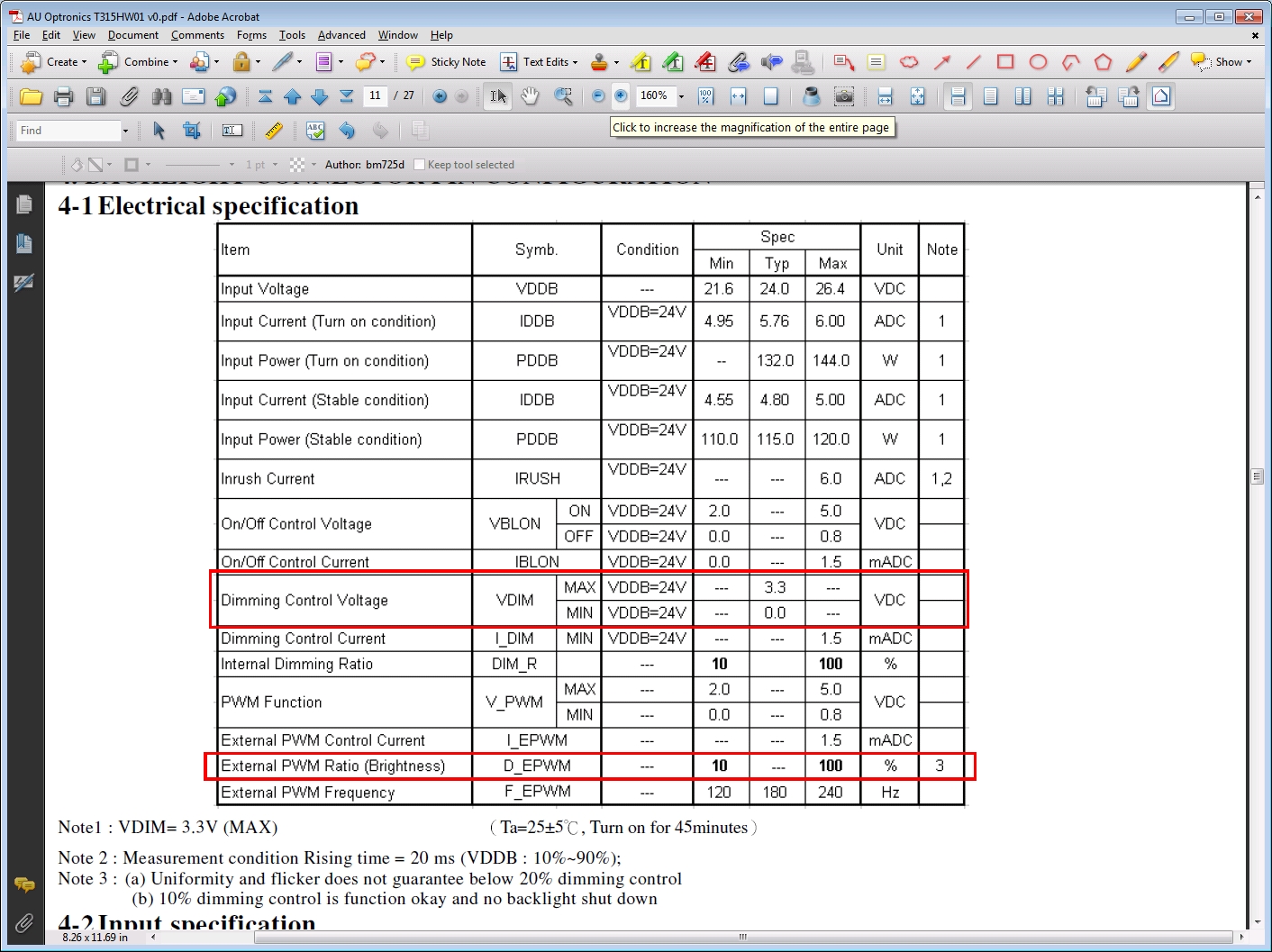Select the Crop tool
Screen dimensions: 1272x952
click(191, 131)
